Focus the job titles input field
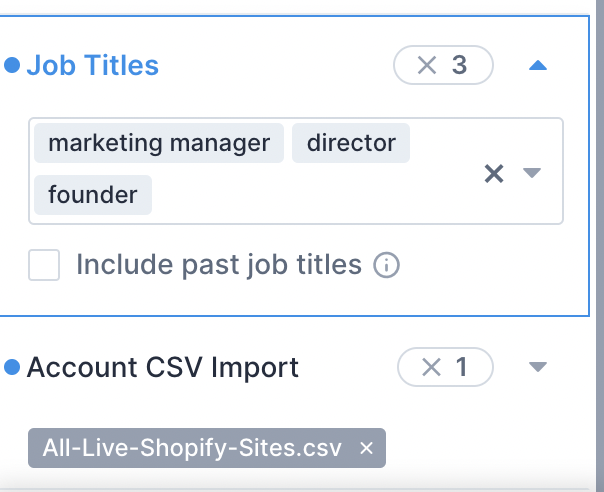Viewport: 604px width, 492px height. (296, 171)
